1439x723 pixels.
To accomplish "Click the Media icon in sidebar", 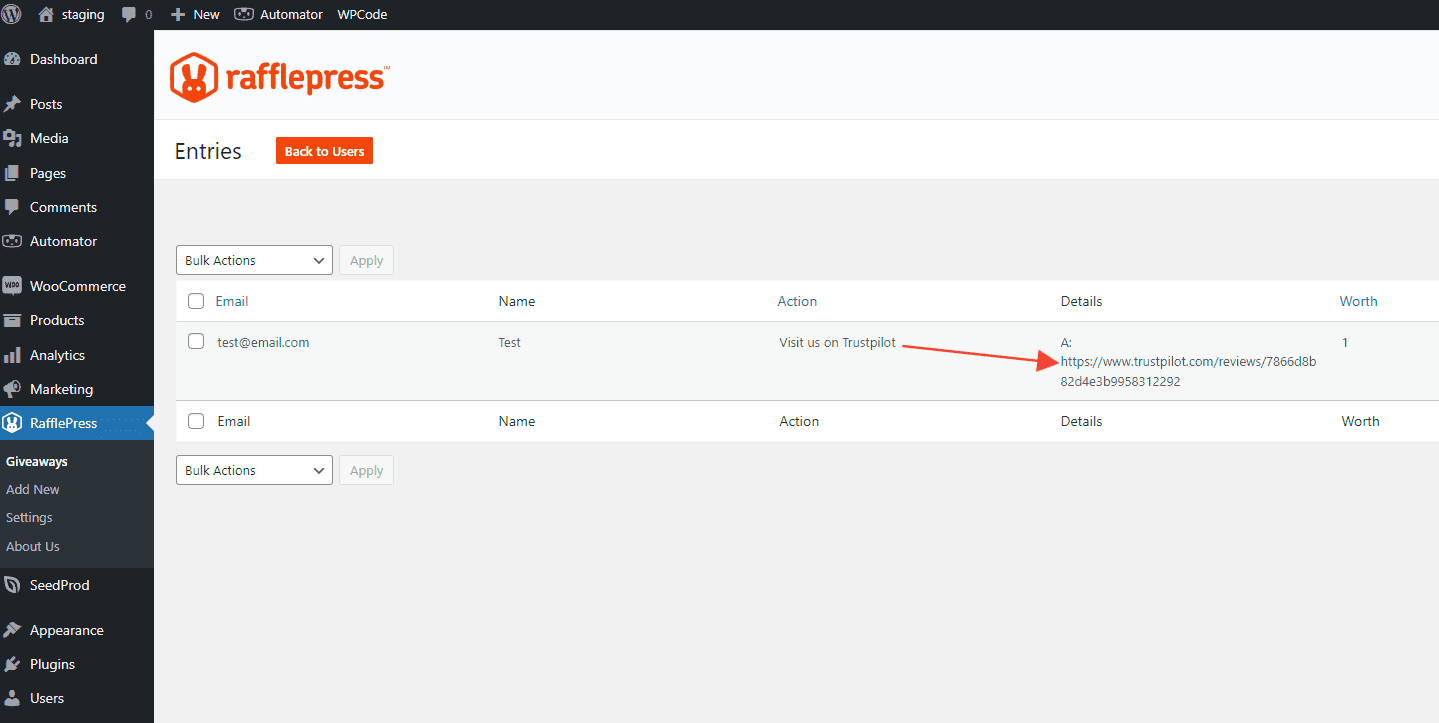I will pyautogui.click(x=13, y=138).
